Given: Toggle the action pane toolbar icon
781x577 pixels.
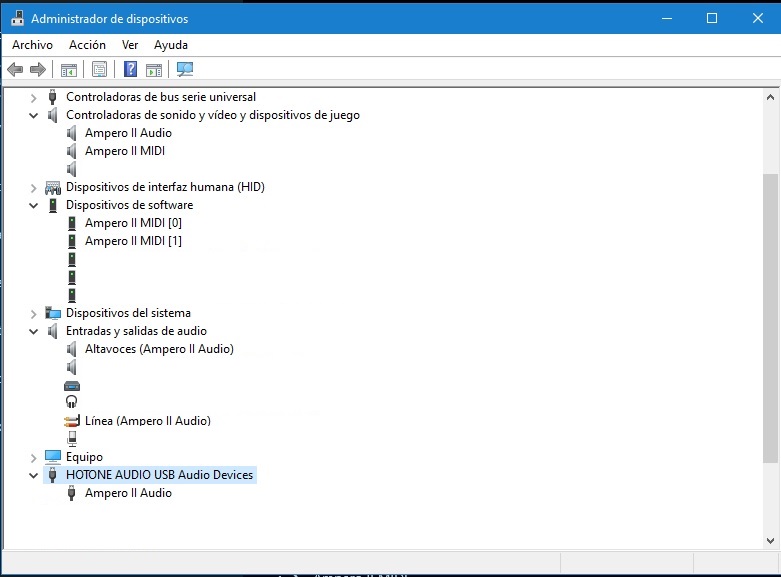Looking at the screenshot, I should coord(154,70).
